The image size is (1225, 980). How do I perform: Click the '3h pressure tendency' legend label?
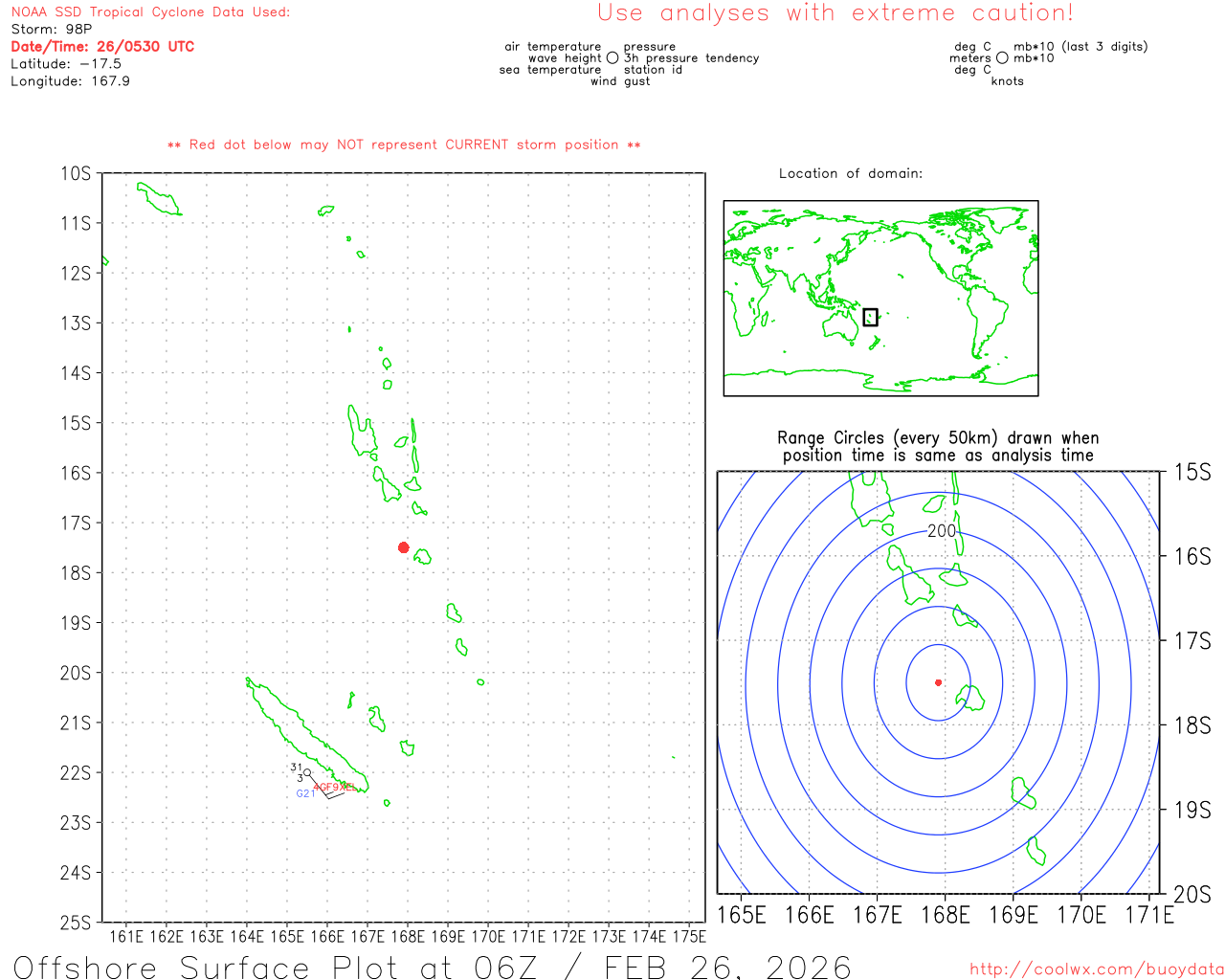(x=692, y=58)
